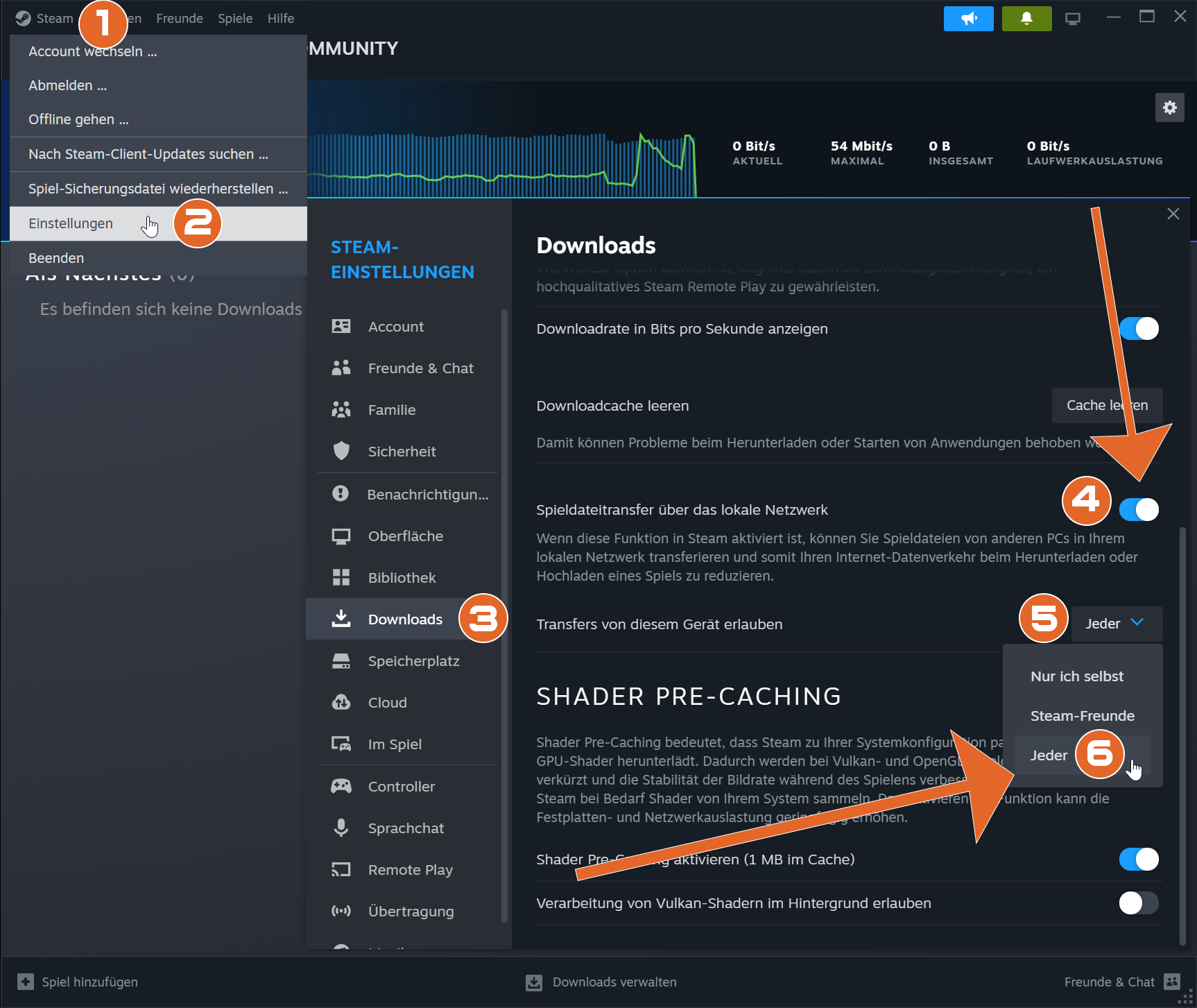The height and width of the screenshot is (1008, 1197).
Task: Click the Bibliothek grid icon
Action: pyautogui.click(x=341, y=577)
